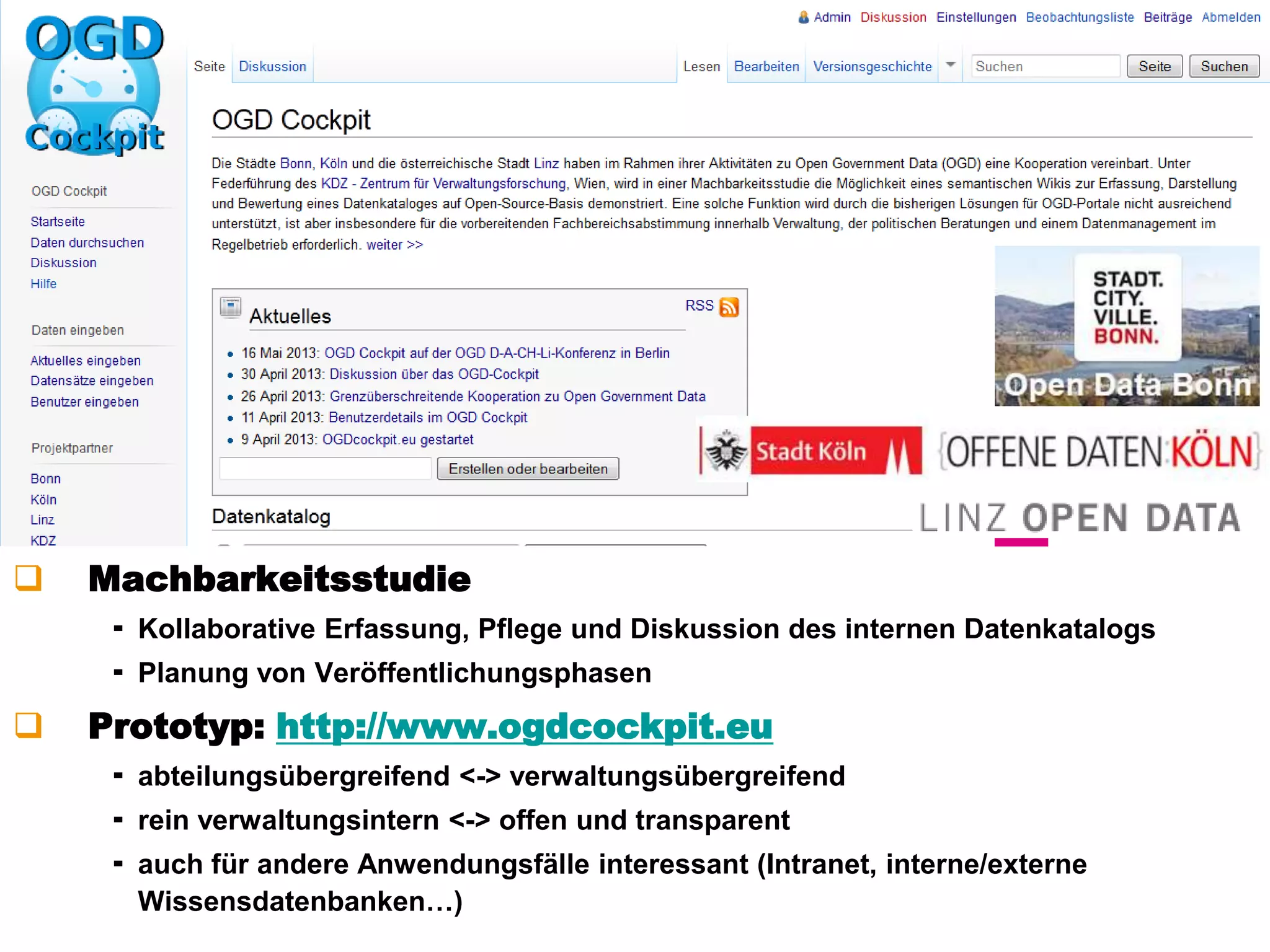Open Datensätze eingeben
This screenshot has width=1270, height=952.
(92, 381)
